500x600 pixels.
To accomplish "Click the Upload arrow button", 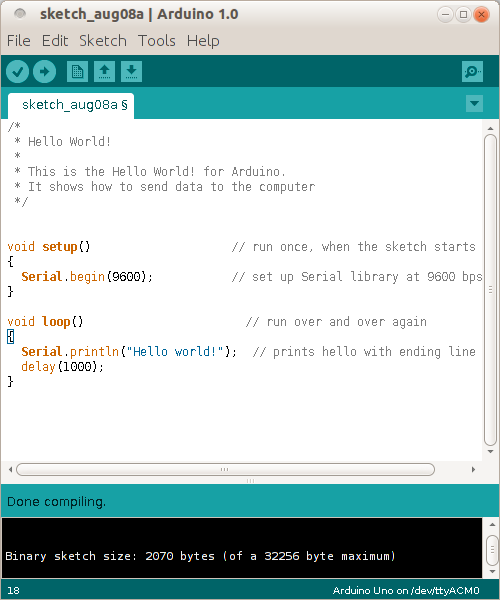I will click(44, 72).
